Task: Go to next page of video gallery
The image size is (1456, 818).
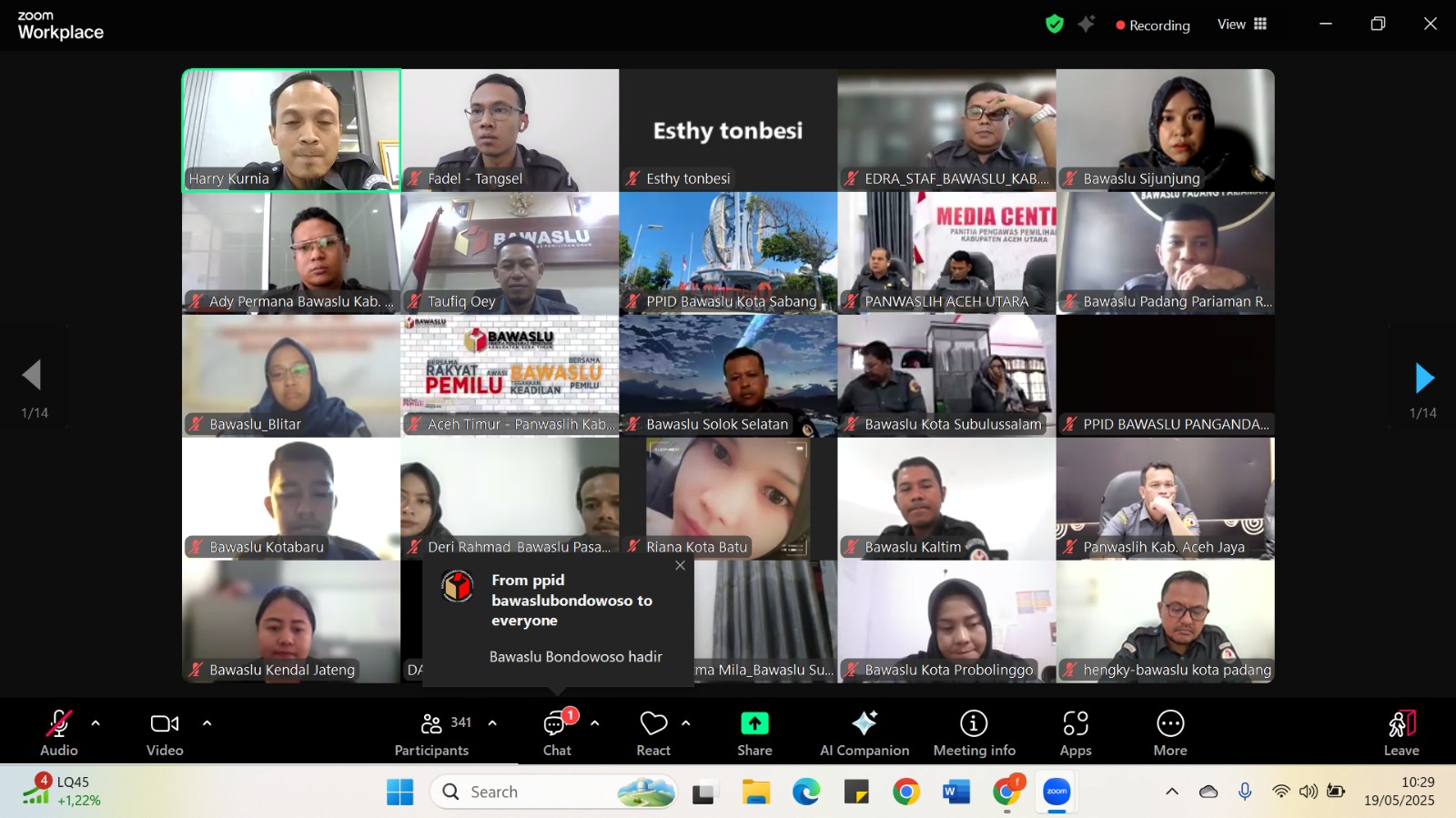Action: (1424, 378)
